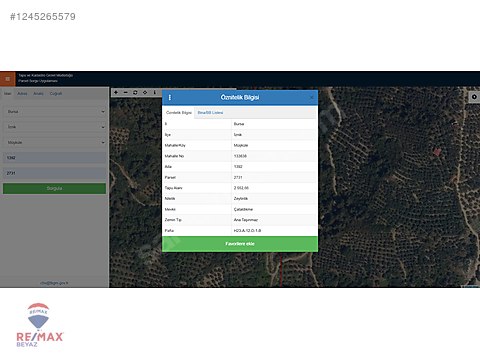Switch to the Bina/BB Listesi tab
Viewport: 480px width, 360px height.
tap(210, 113)
